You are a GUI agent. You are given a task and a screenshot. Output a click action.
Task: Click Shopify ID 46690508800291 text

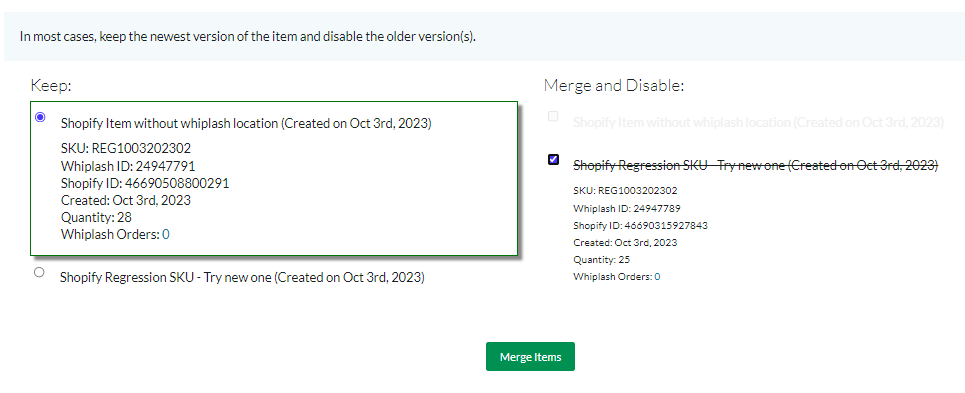pyautogui.click(x=145, y=183)
